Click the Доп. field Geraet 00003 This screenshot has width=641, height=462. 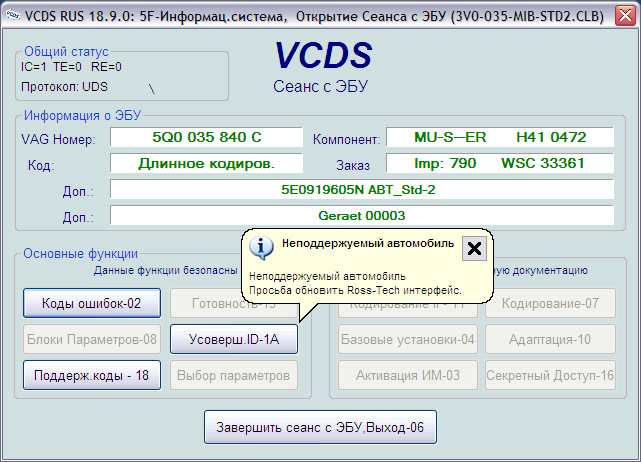[x=362, y=215]
